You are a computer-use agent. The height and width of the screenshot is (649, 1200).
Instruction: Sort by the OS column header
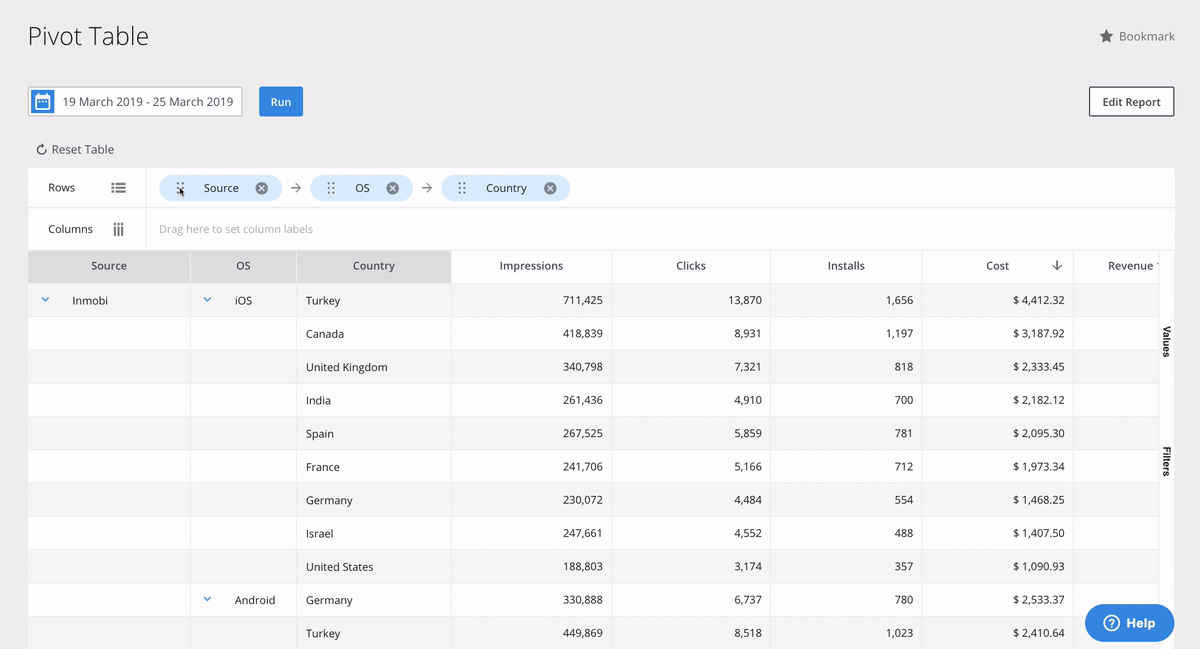[243, 266]
